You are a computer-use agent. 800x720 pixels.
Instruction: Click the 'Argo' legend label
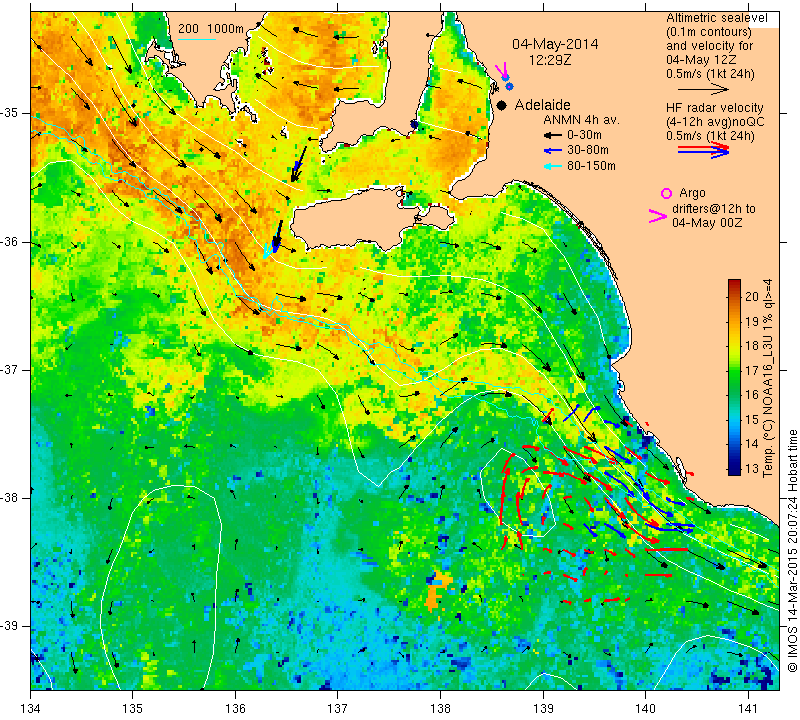[692, 193]
